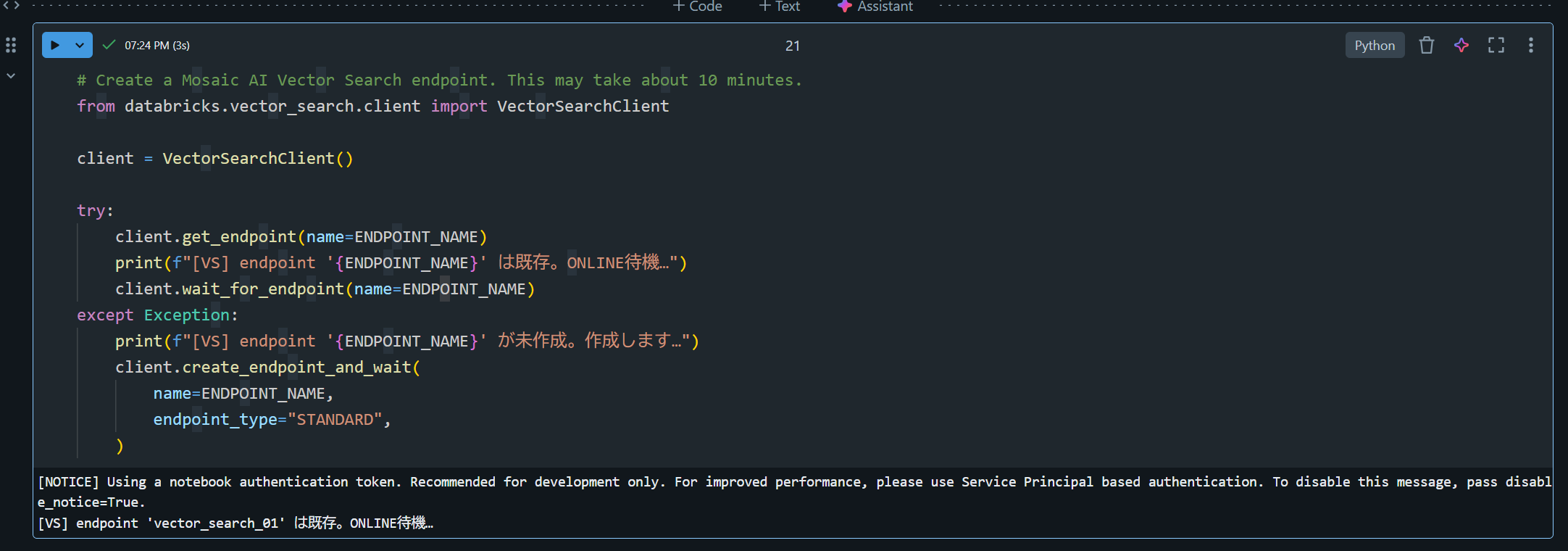
Task: Click the client.wait_for_endpoint line
Action: coord(325,289)
